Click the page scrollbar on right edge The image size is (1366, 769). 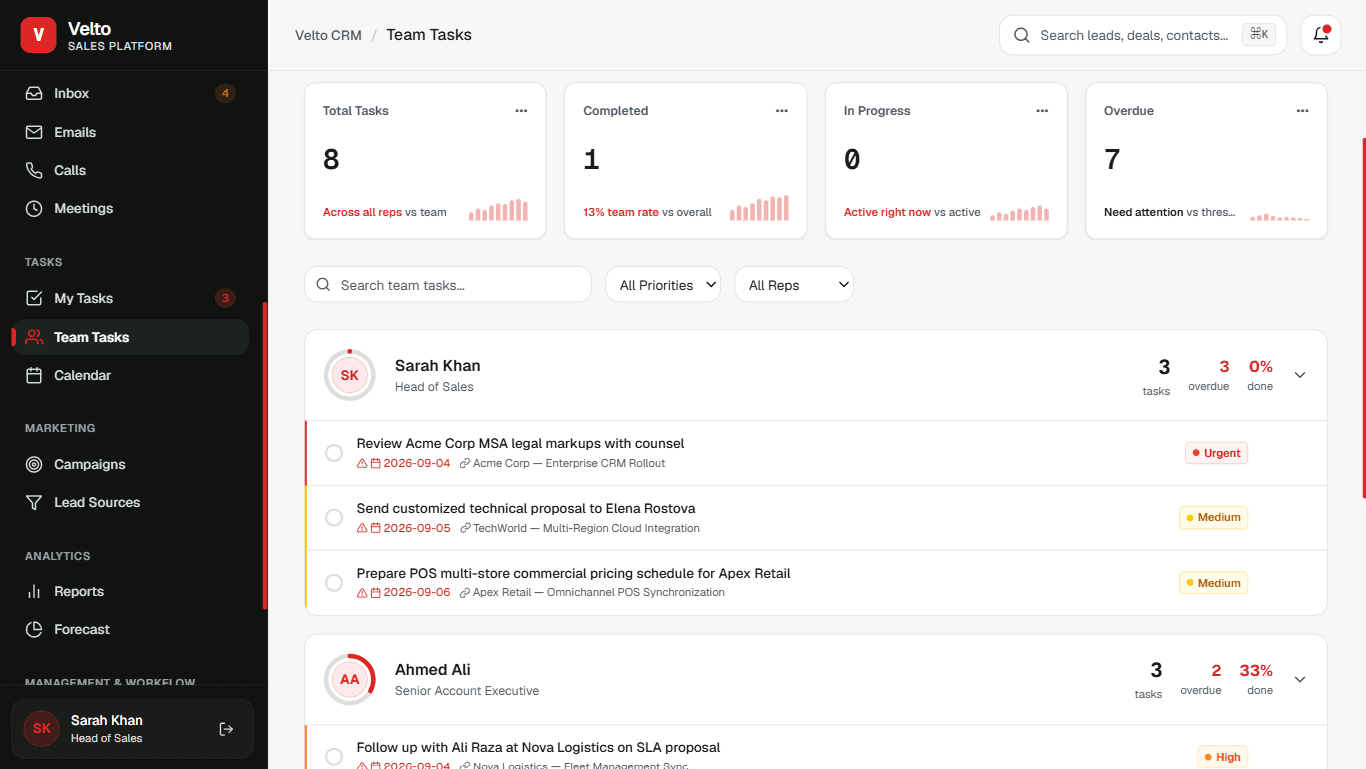click(1363, 318)
